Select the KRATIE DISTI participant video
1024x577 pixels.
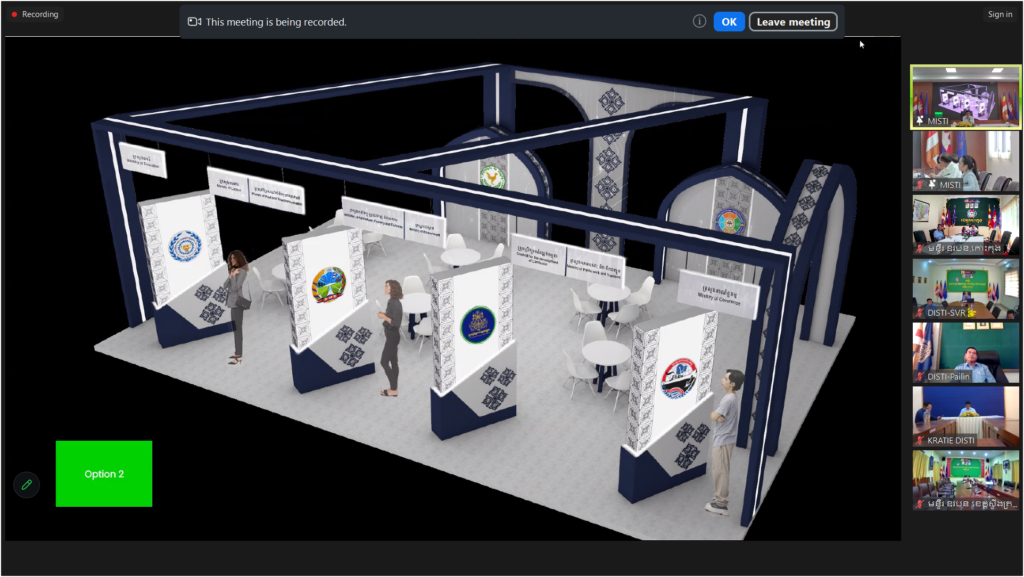[965, 416]
